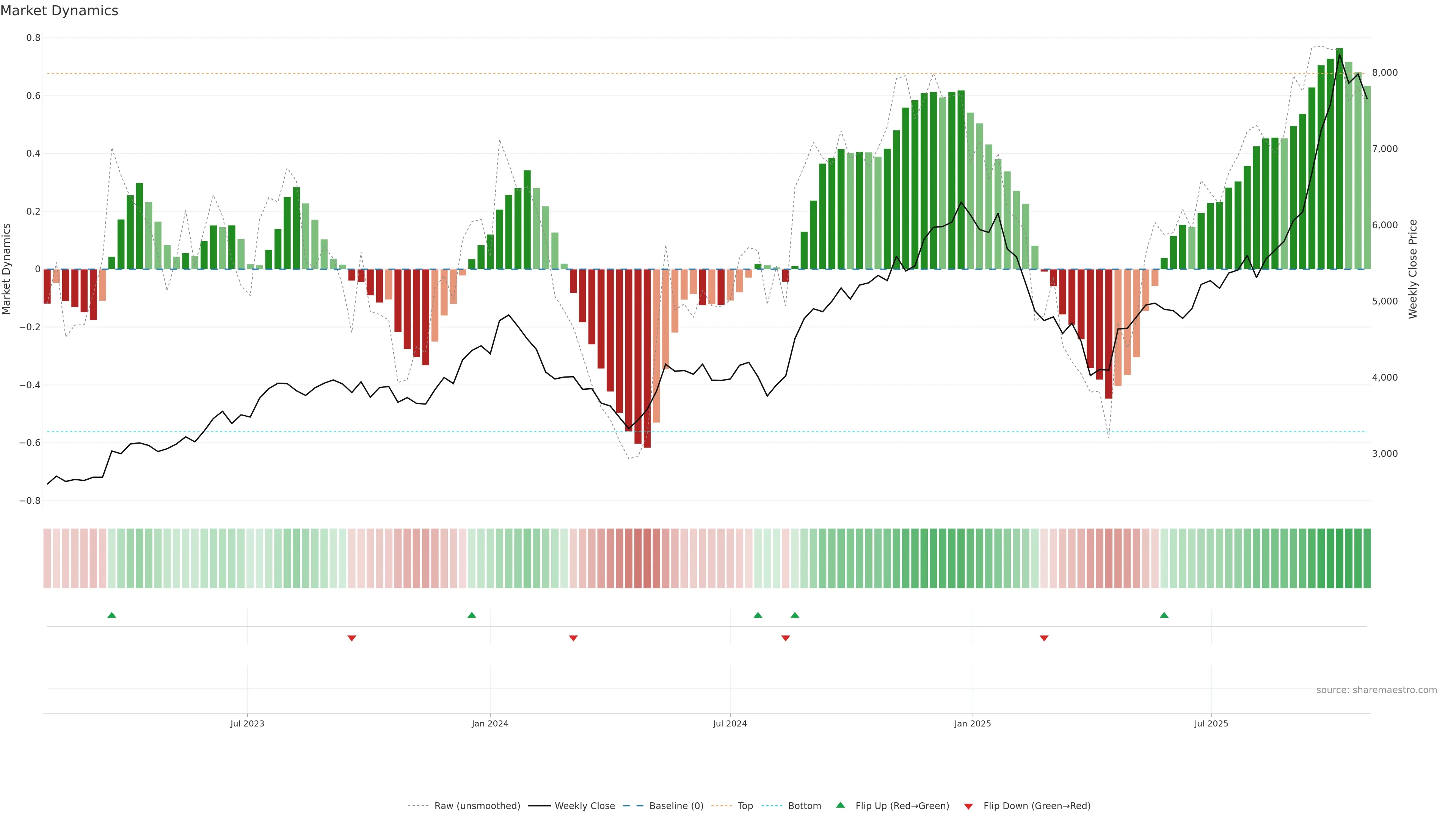Image resolution: width=1456 pixels, height=819 pixels.
Task: Hide the Top threshold legend entry
Action: pos(745,806)
